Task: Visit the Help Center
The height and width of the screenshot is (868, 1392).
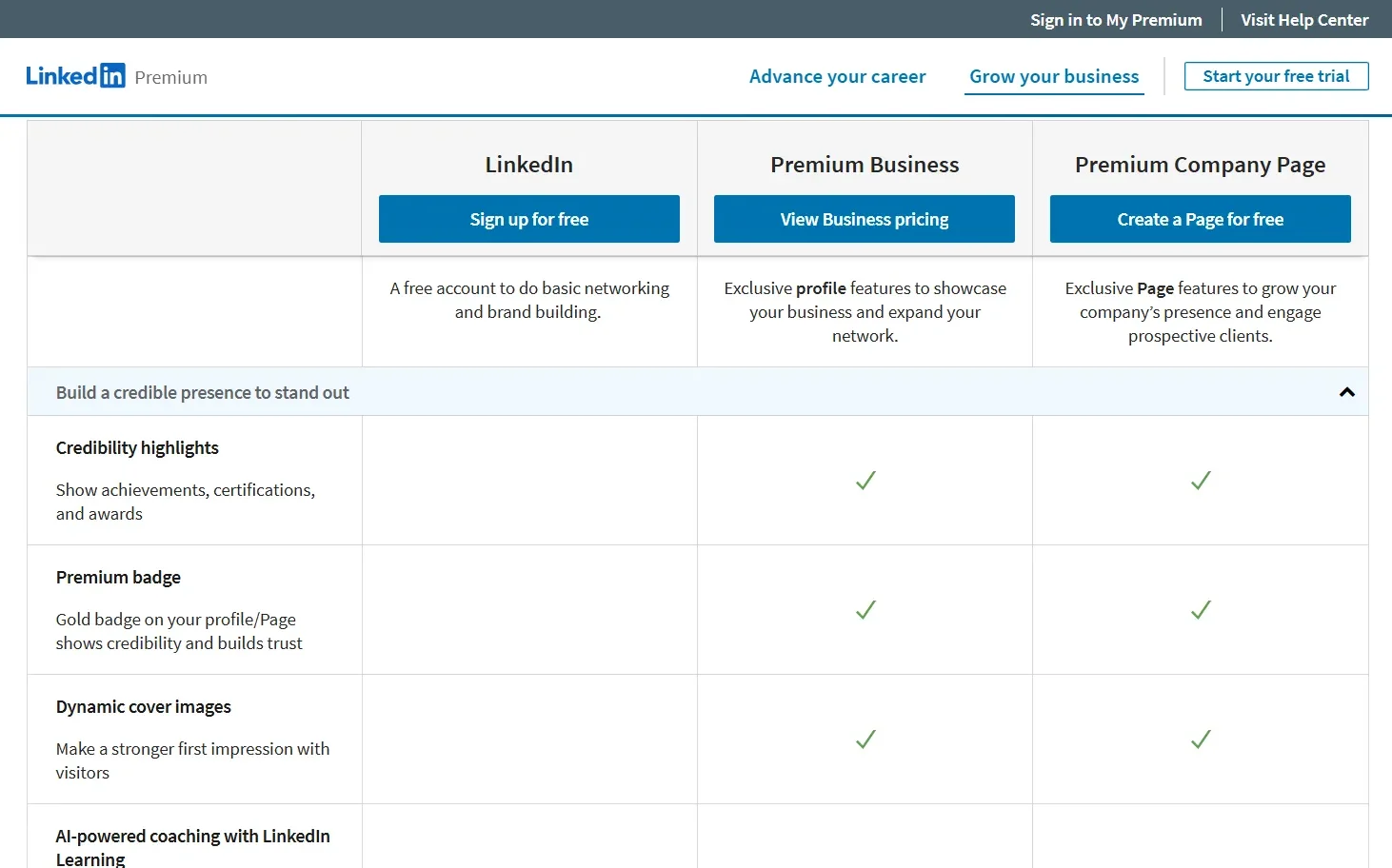Action: [1304, 19]
